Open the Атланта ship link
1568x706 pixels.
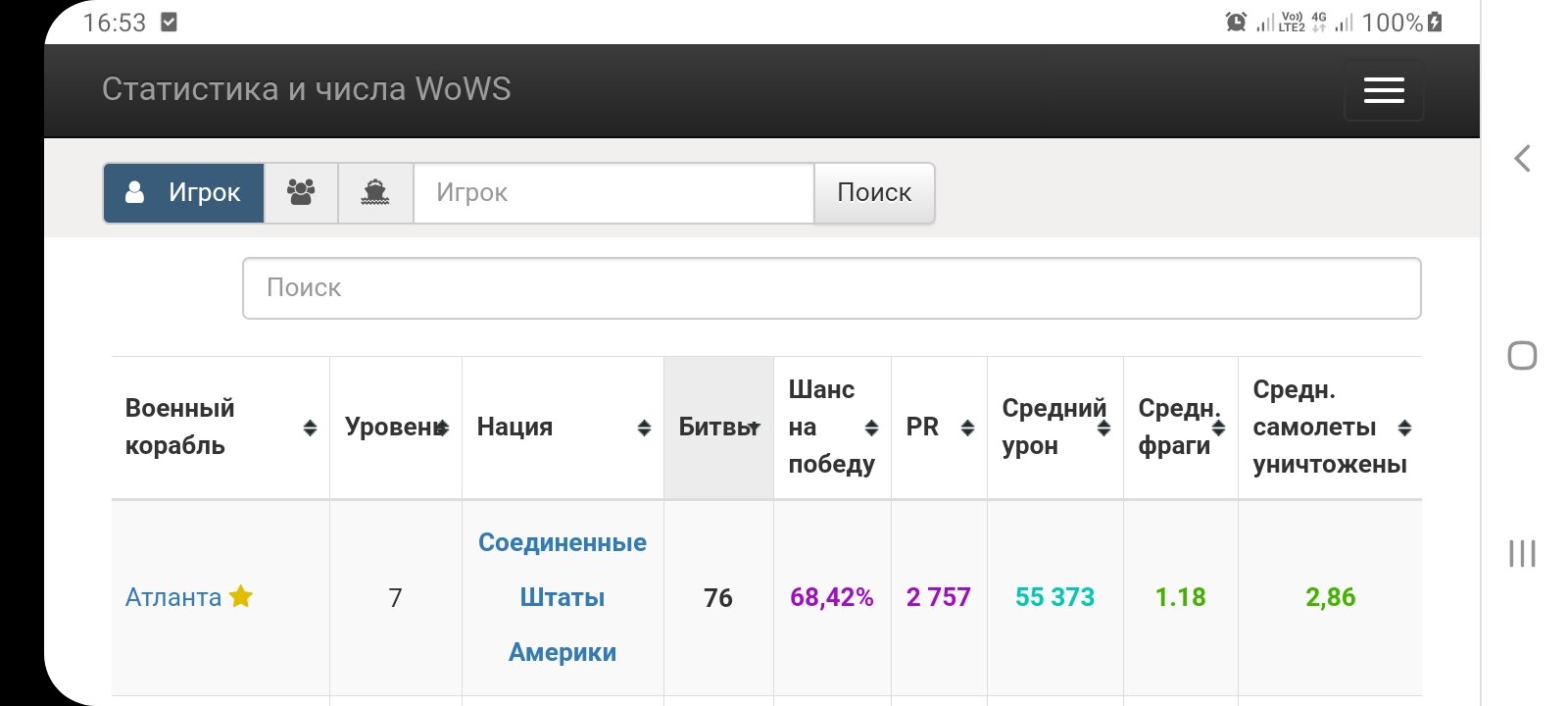tap(173, 598)
